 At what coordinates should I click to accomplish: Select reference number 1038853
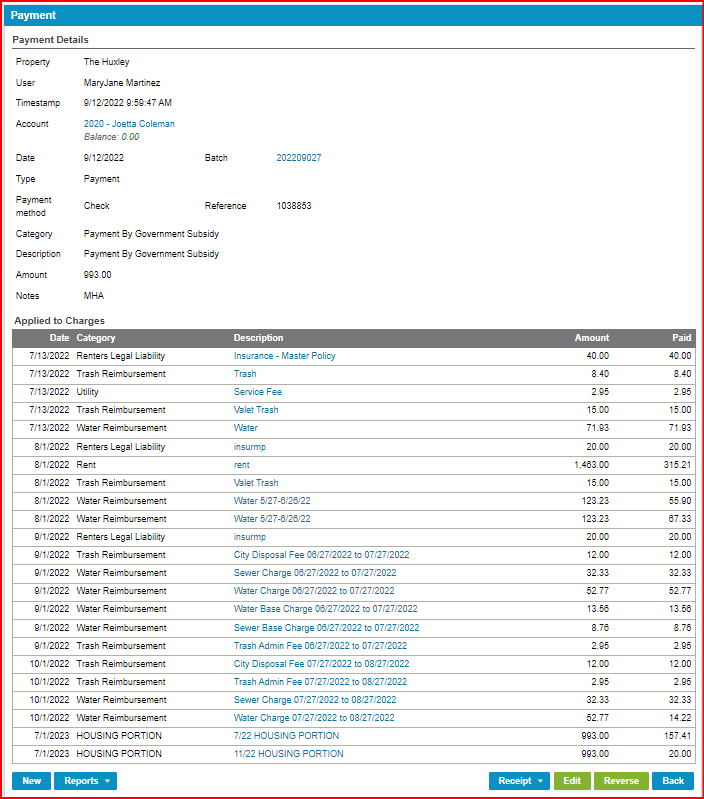coord(294,206)
